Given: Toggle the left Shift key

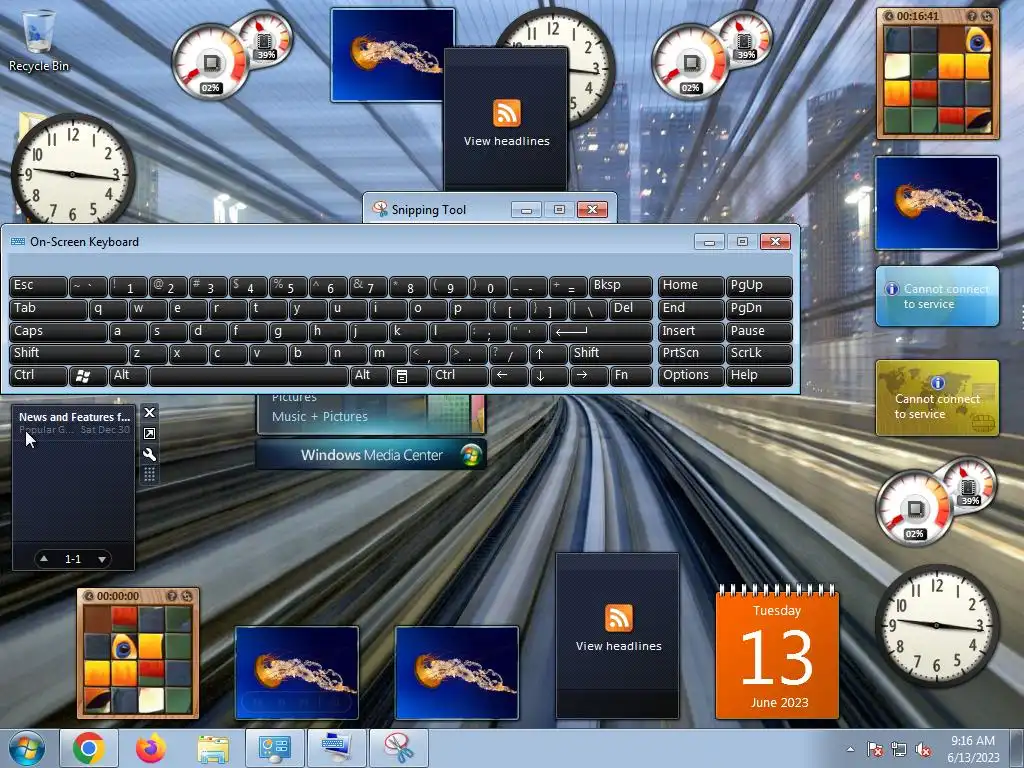Looking at the screenshot, I should pyautogui.click(x=68, y=353).
